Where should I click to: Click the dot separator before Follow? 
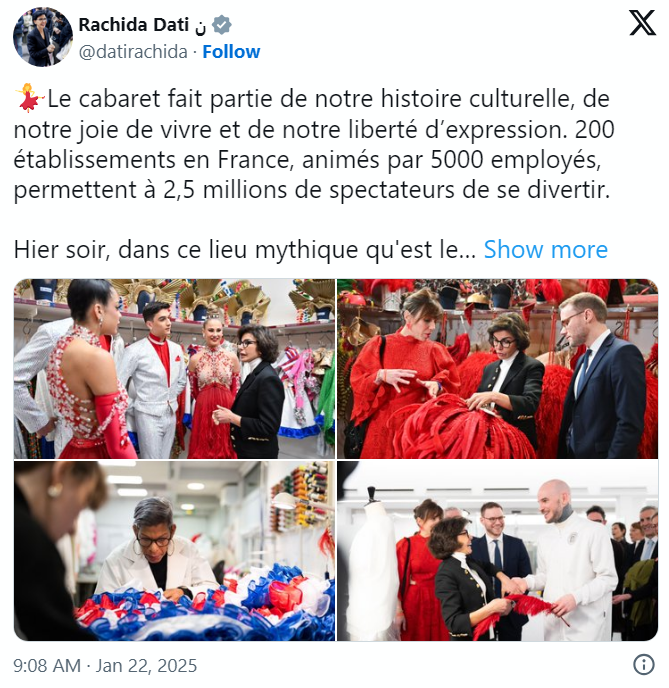coord(195,52)
